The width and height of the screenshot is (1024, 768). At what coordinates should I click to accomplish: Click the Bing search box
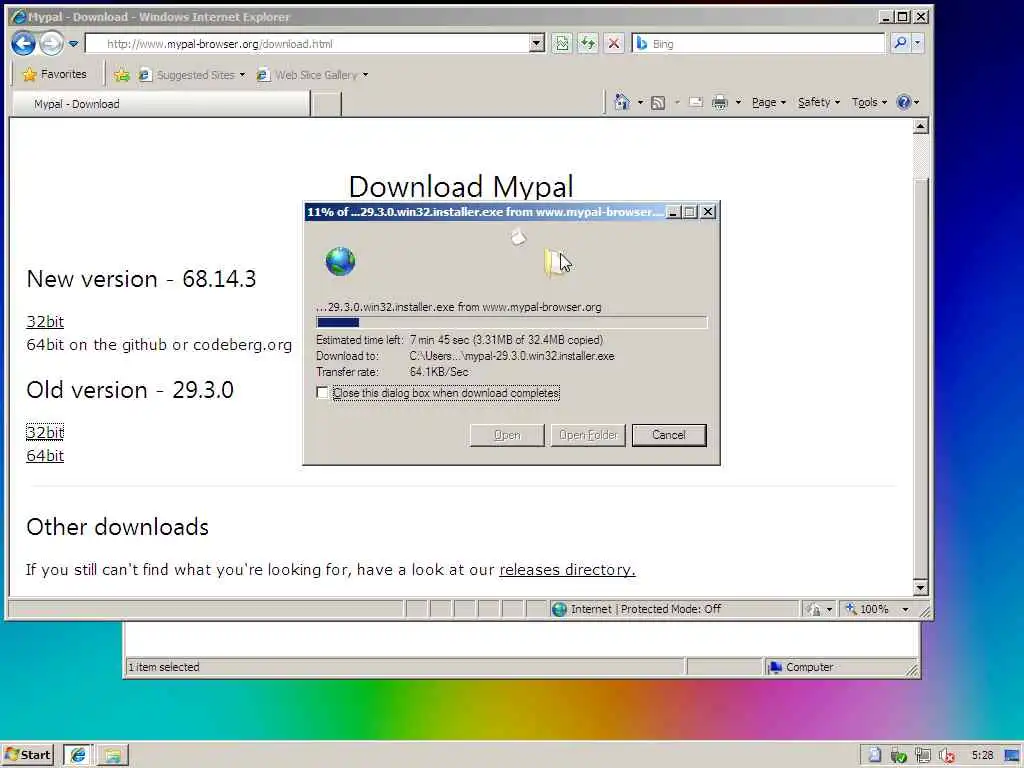759,44
